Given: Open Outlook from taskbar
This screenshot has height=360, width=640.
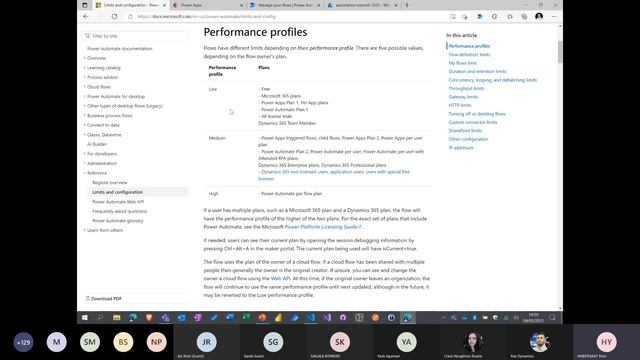Looking at the screenshot, I should pos(181,317).
